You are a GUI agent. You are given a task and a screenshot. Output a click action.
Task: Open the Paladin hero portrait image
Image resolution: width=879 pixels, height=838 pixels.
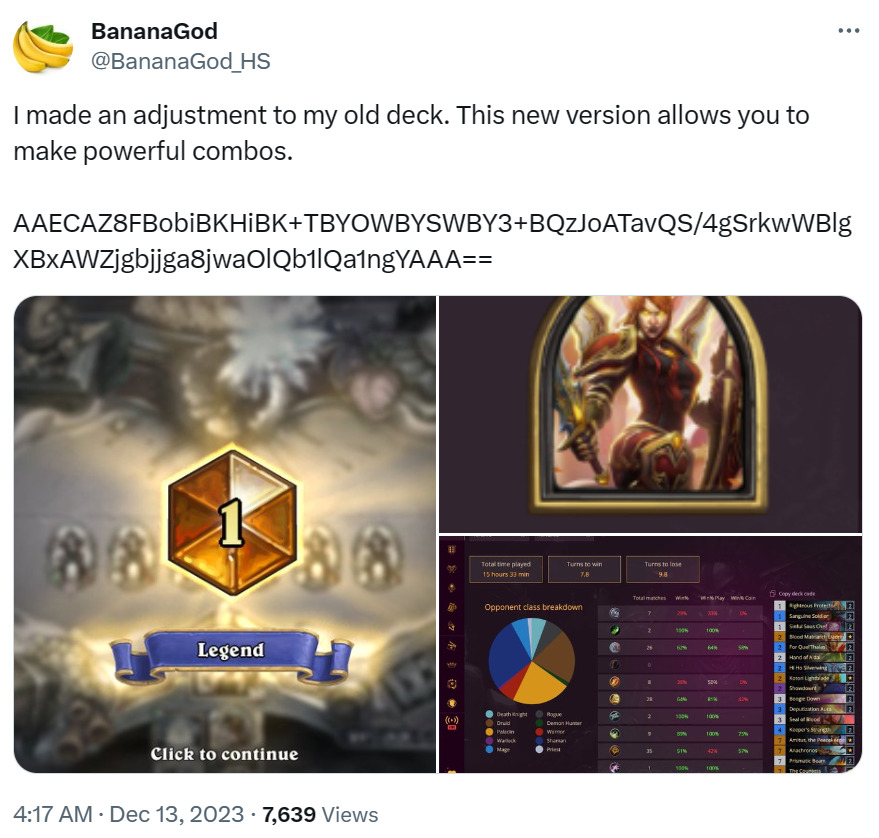650,414
